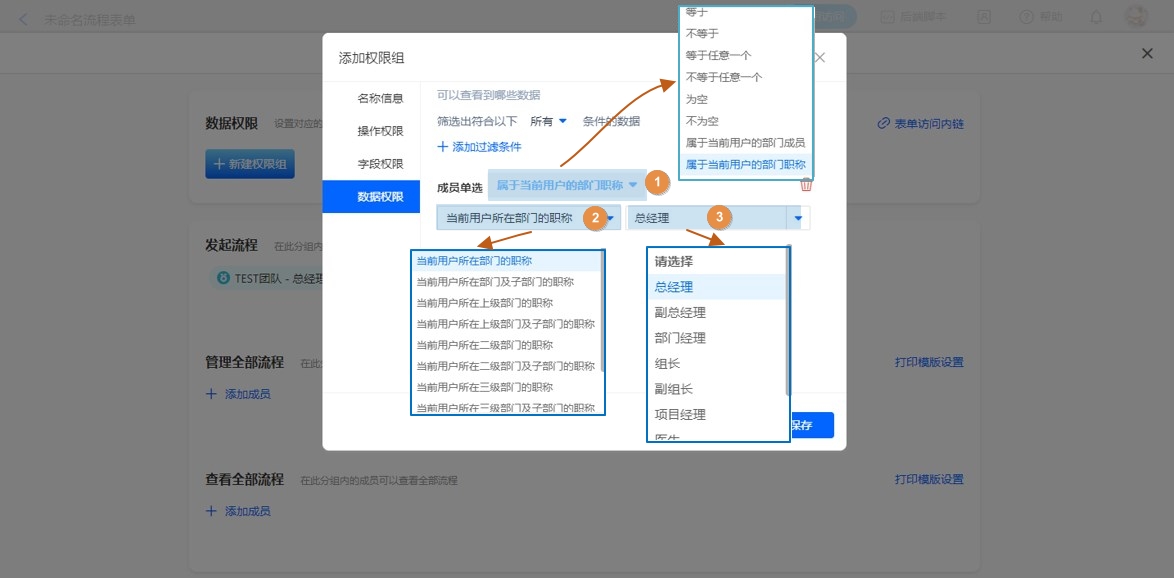
Task: Click 添加成员 under 查看全部流程
Action: [247, 511]
